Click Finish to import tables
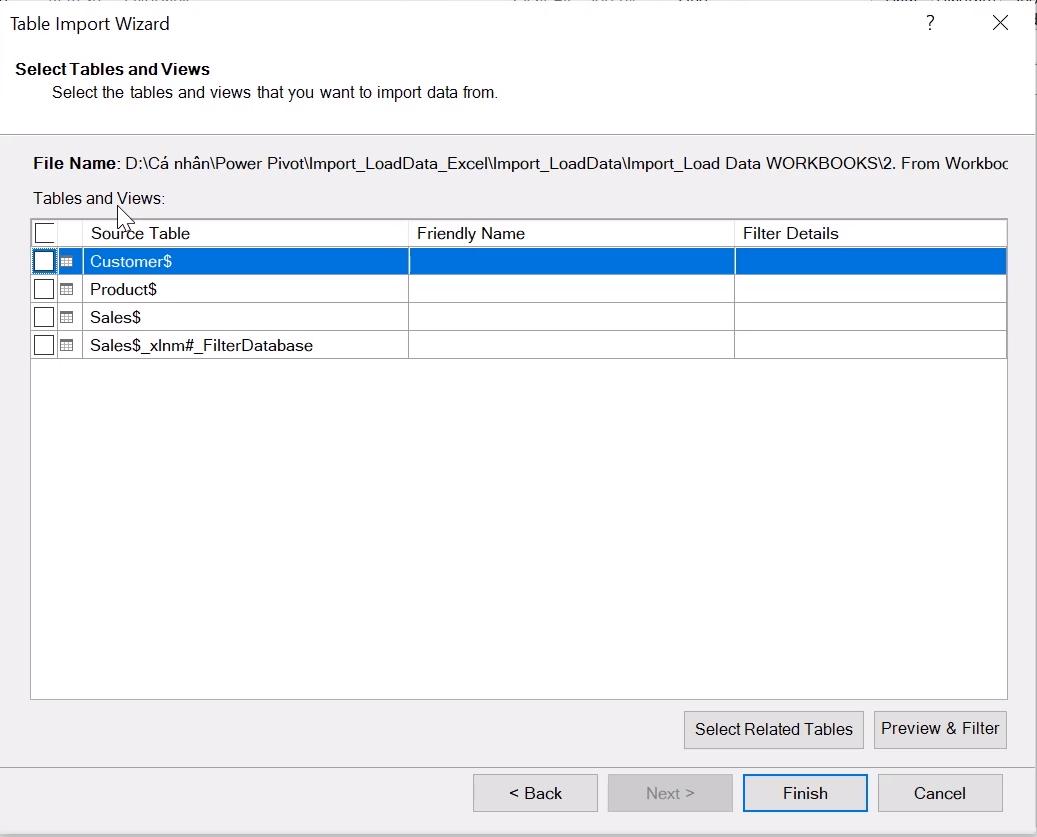 [804, 792]
